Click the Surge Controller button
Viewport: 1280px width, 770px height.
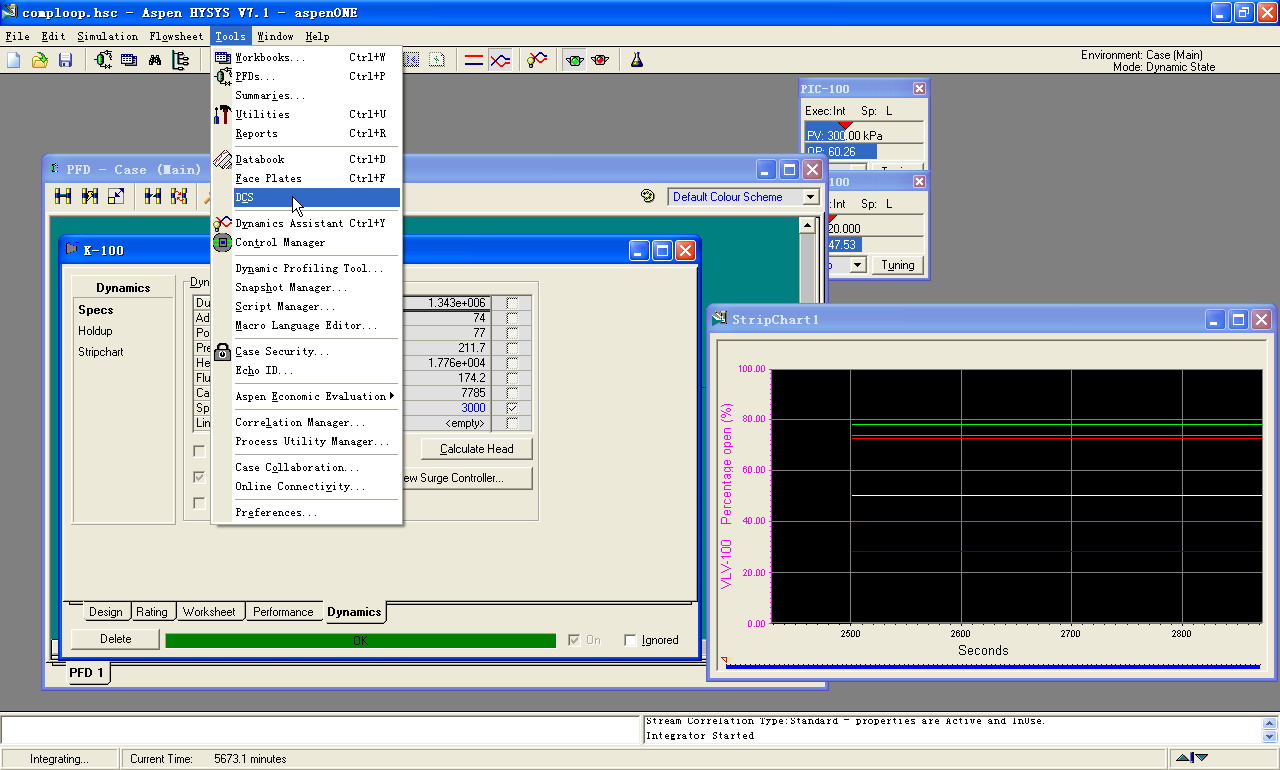[466, 478]
